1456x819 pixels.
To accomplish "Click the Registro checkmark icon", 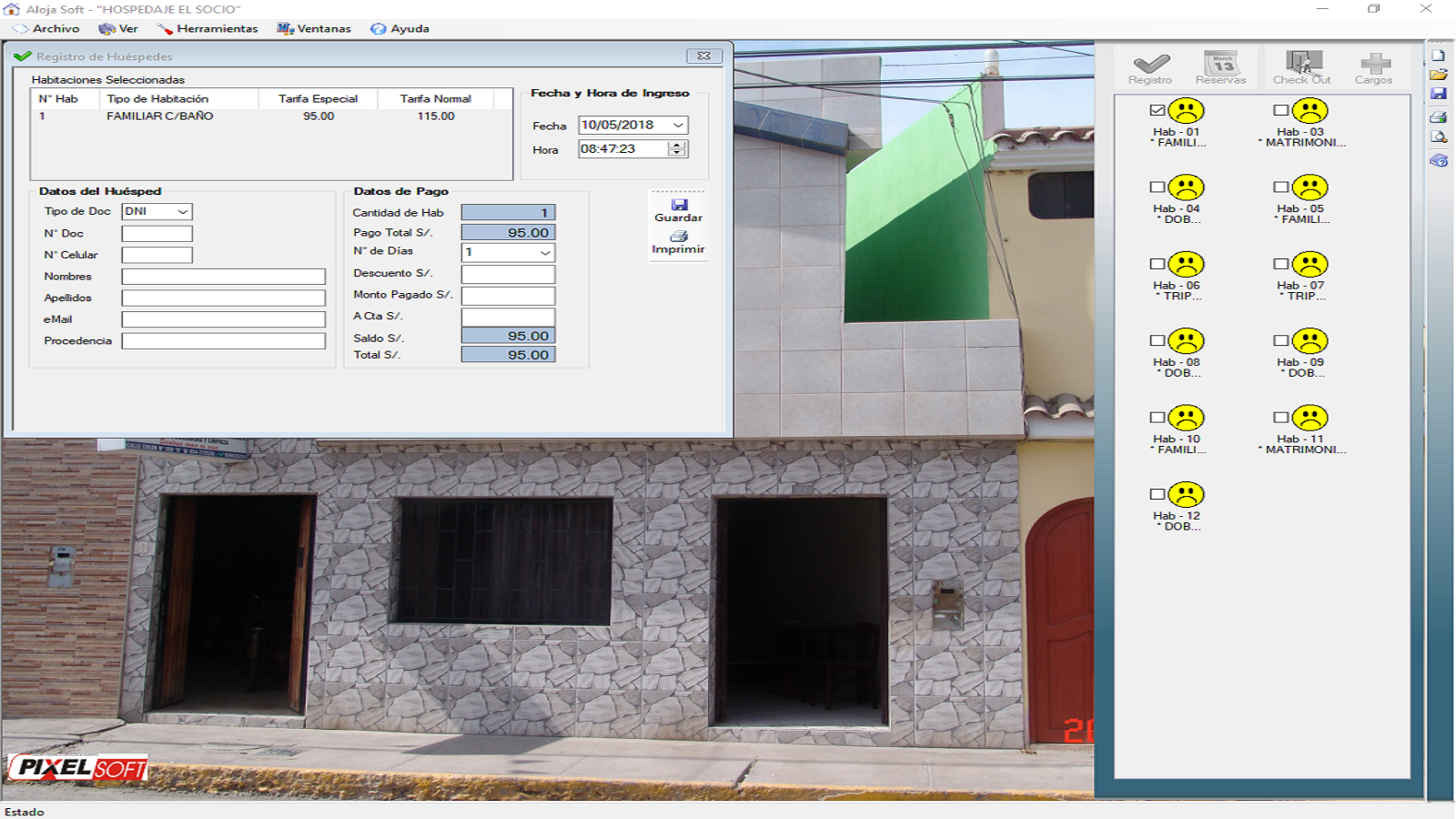I will pos(1150,64).
